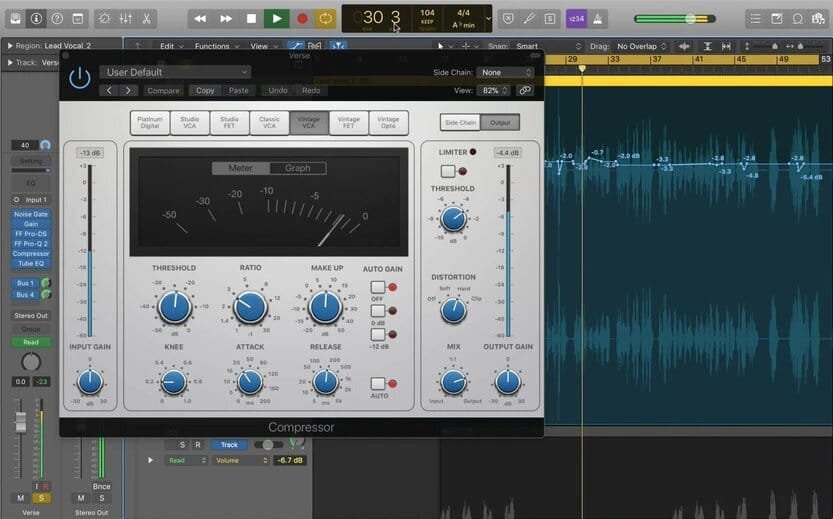Select the Vintage Opto compressor model
Screen dimensions: 833x519
[388, 123]
